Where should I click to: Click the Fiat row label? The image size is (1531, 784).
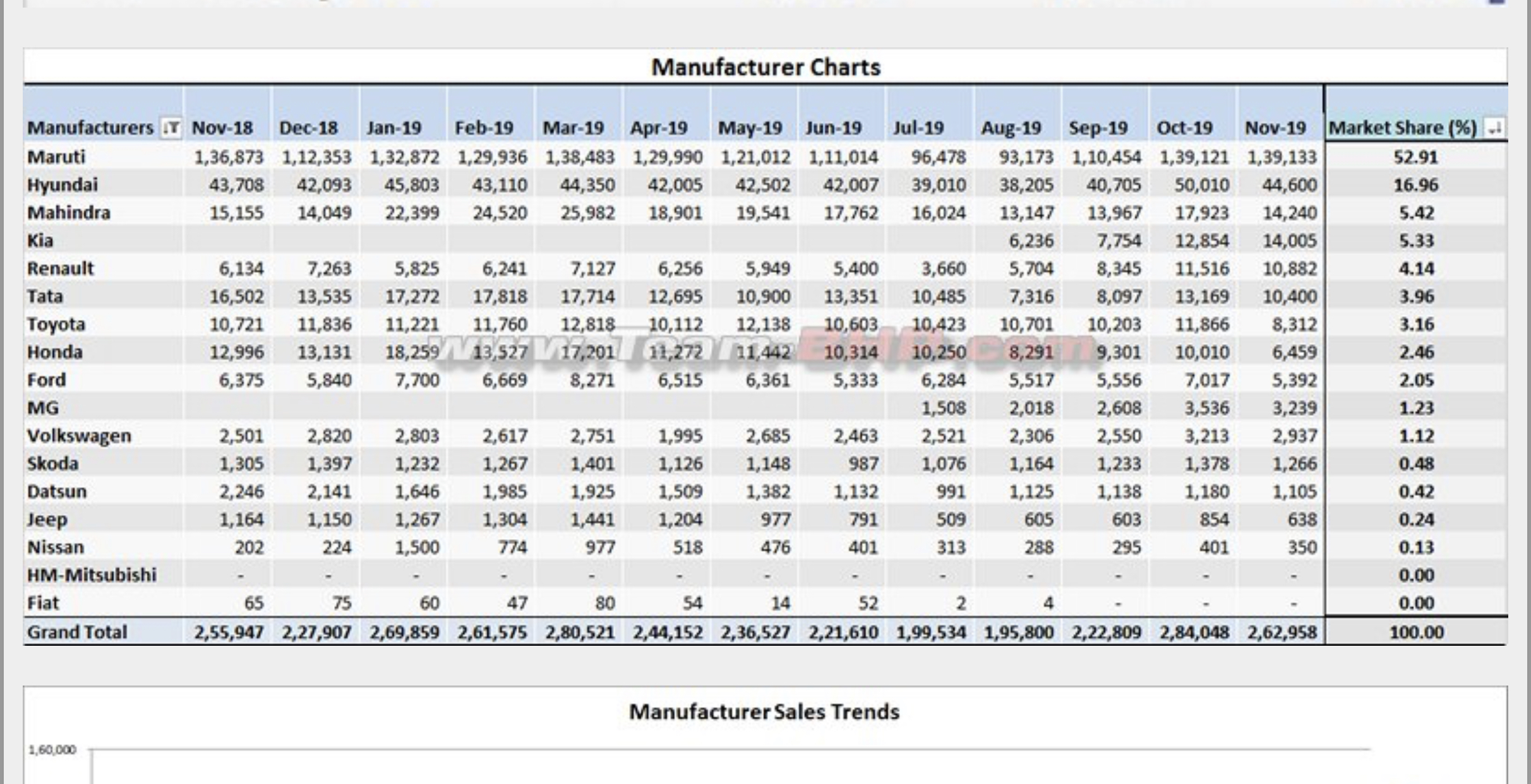tap(43, 603)
